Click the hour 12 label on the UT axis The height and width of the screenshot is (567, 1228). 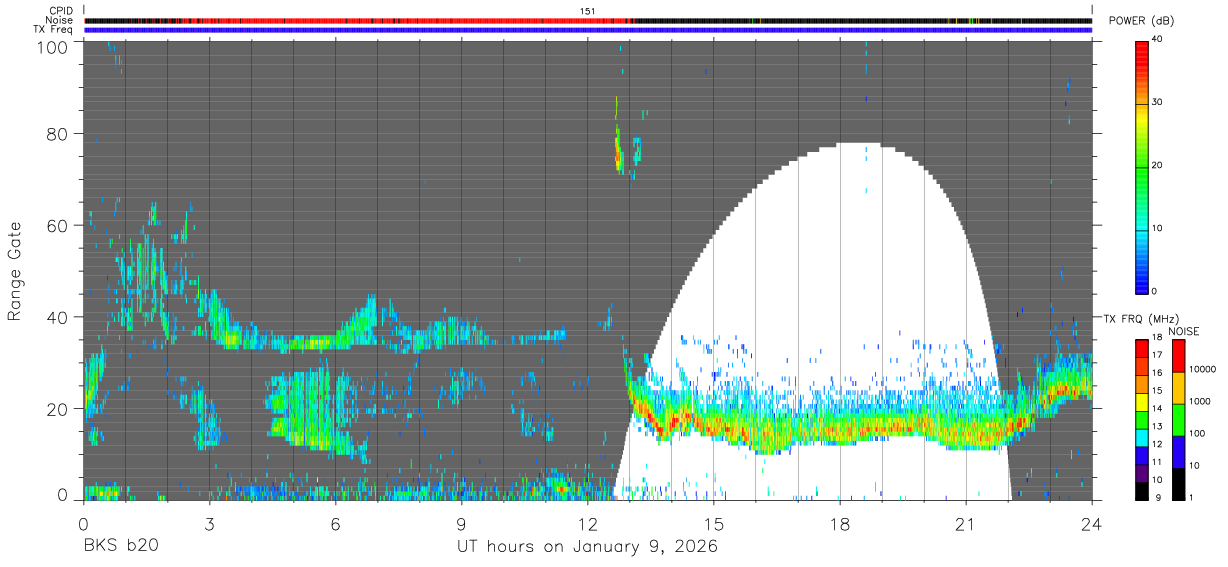tap(587, 524)
